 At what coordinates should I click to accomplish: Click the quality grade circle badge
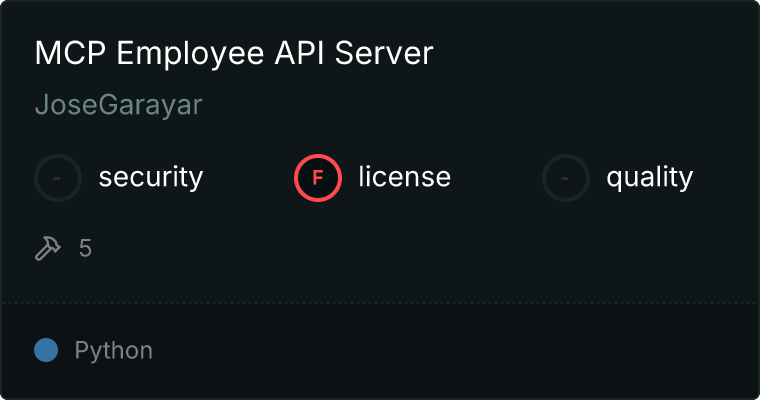pos(566,178)
